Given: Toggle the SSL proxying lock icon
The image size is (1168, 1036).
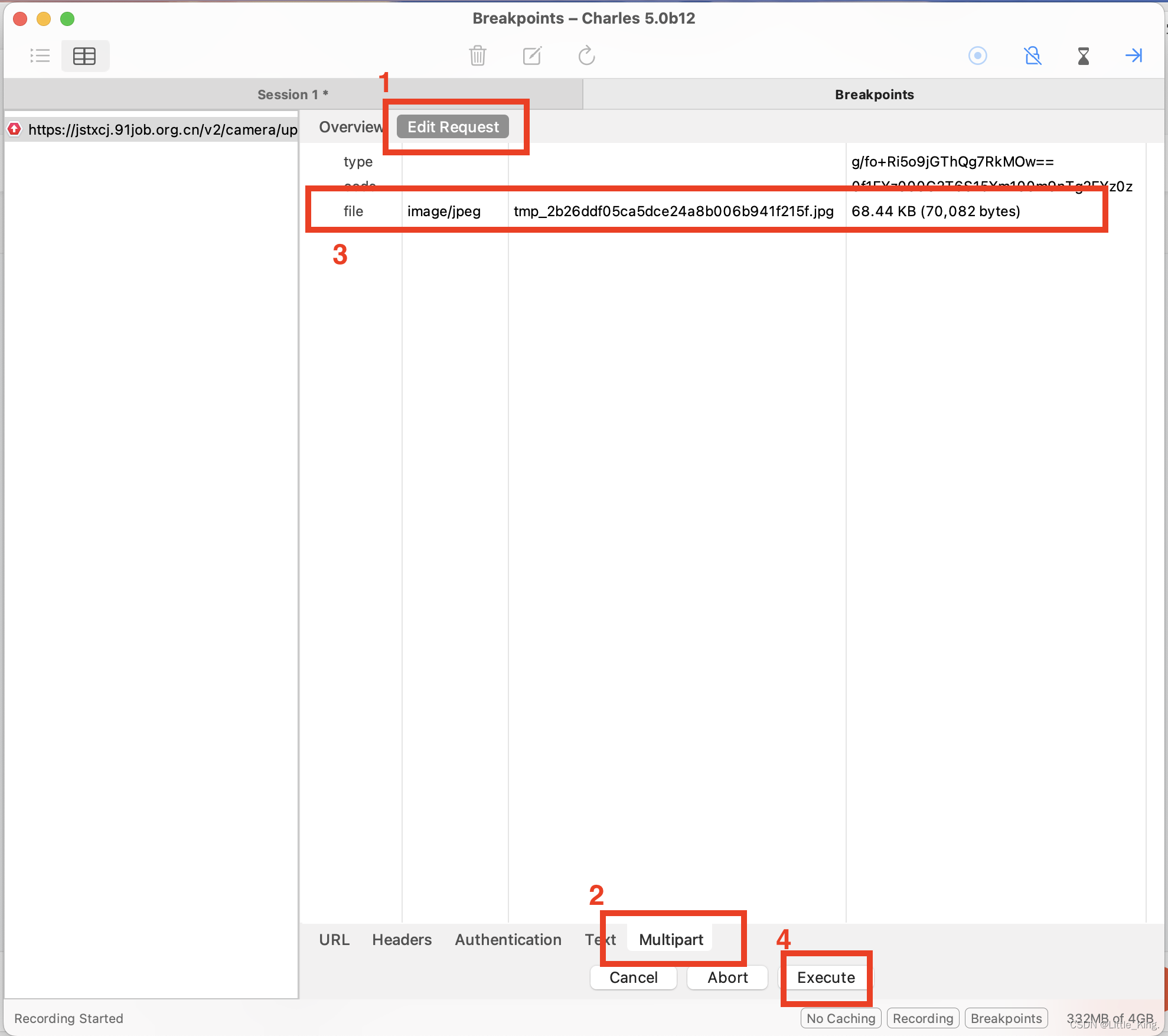Looking at the screenshot, I should click(x=1032, y=56).
